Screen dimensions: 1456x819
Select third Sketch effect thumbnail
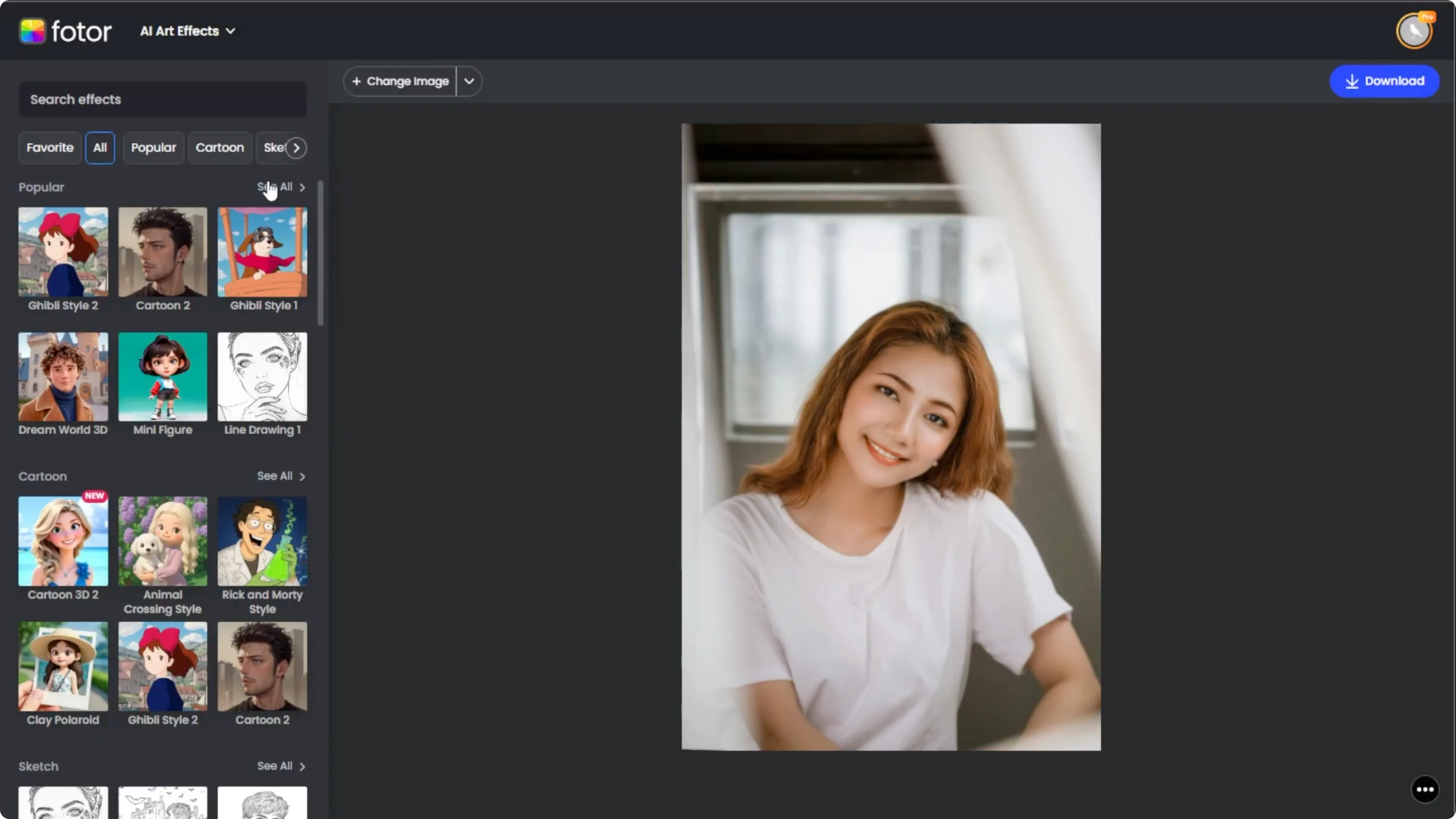pyautogui.click(x=263, y=803)
